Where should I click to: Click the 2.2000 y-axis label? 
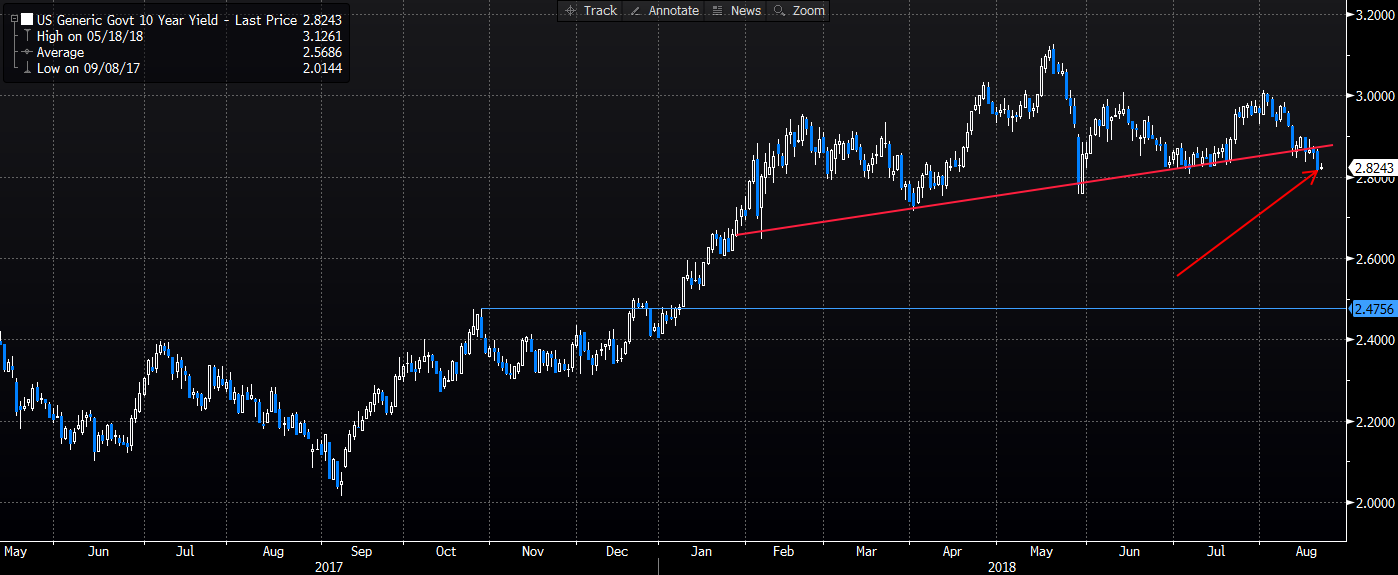pos(1376,422)
